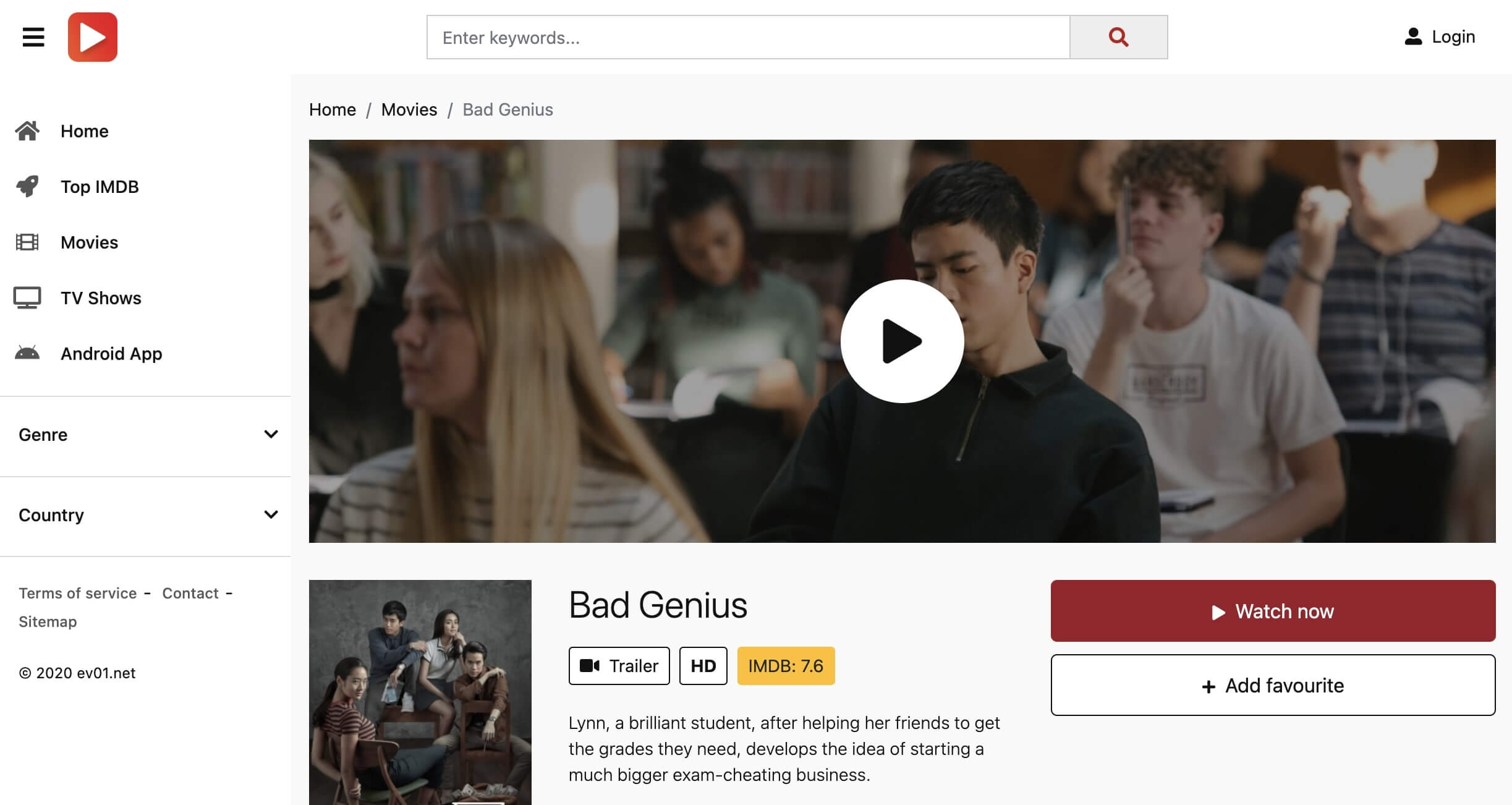Go to Home in the breadcrumb

pos(333,109)
